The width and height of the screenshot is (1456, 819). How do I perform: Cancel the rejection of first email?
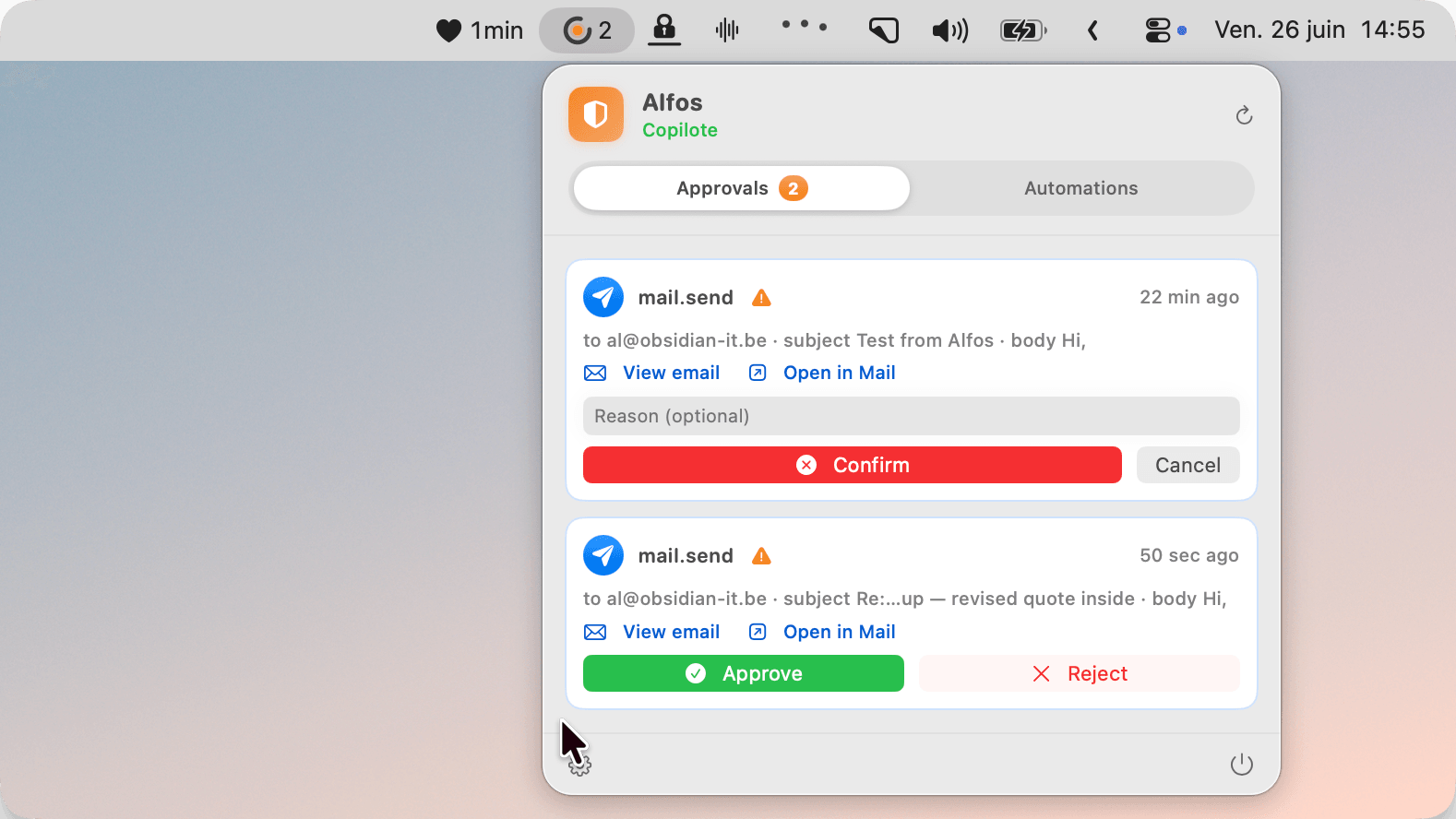click(1188, 465)
